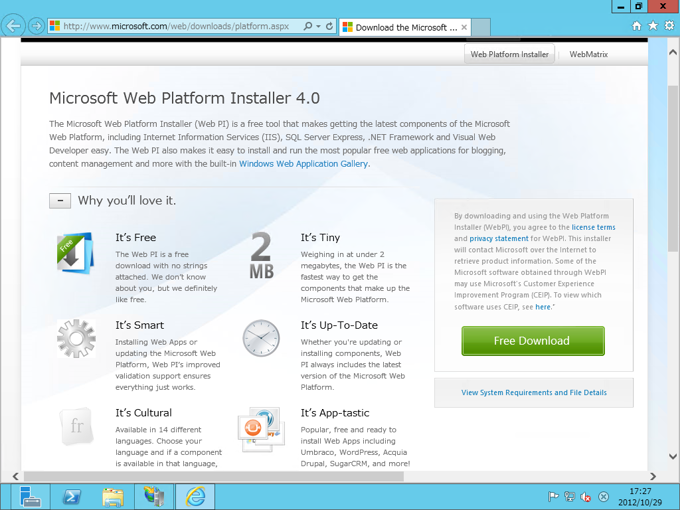Click Internet Explorer taskbar icon
680x510 pixels.
[195, 497]
